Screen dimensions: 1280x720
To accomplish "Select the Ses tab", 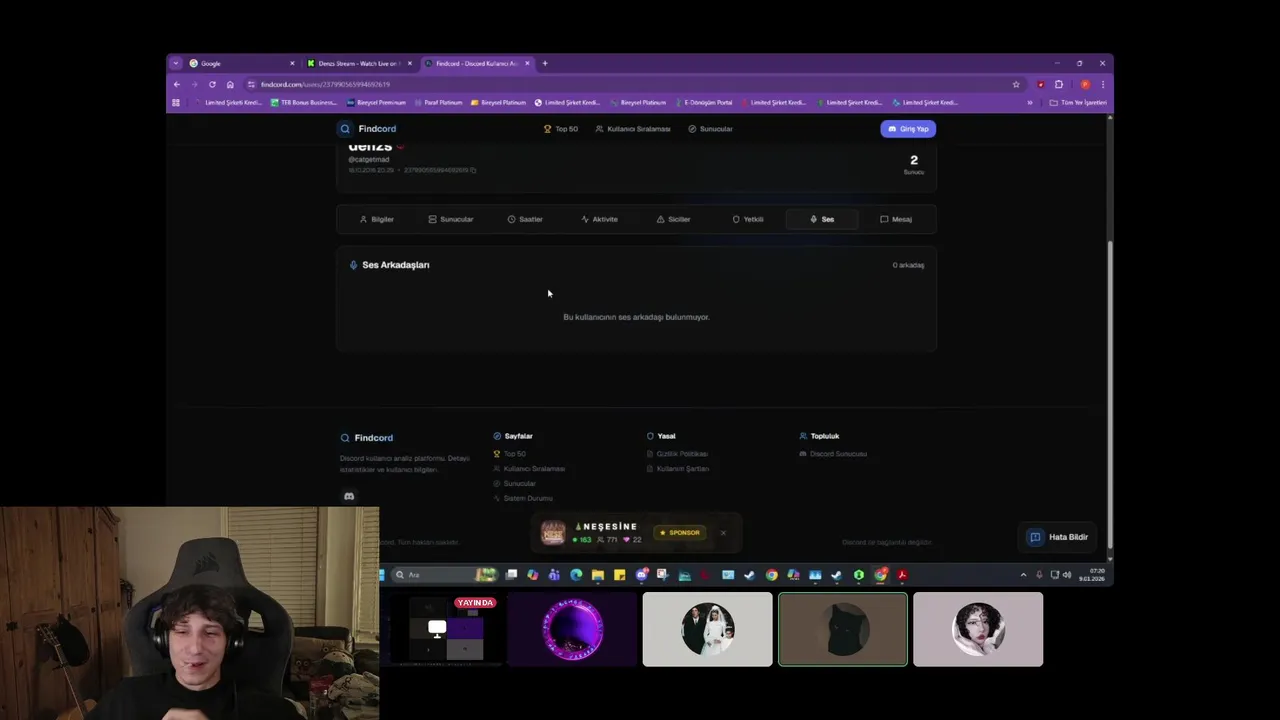I will [x=822, y=219].
